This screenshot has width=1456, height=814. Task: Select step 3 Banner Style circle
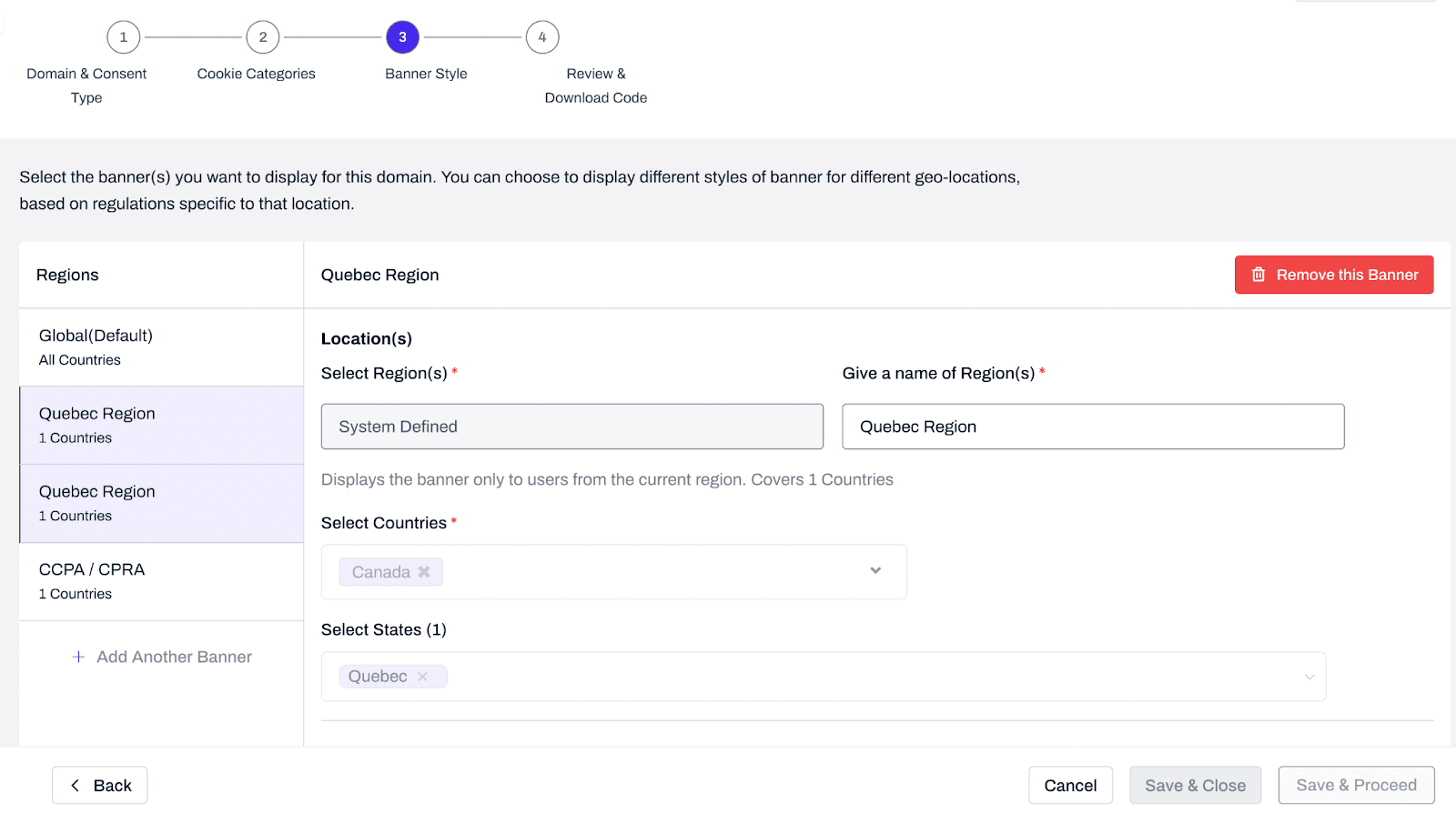[x=402, y=37]
